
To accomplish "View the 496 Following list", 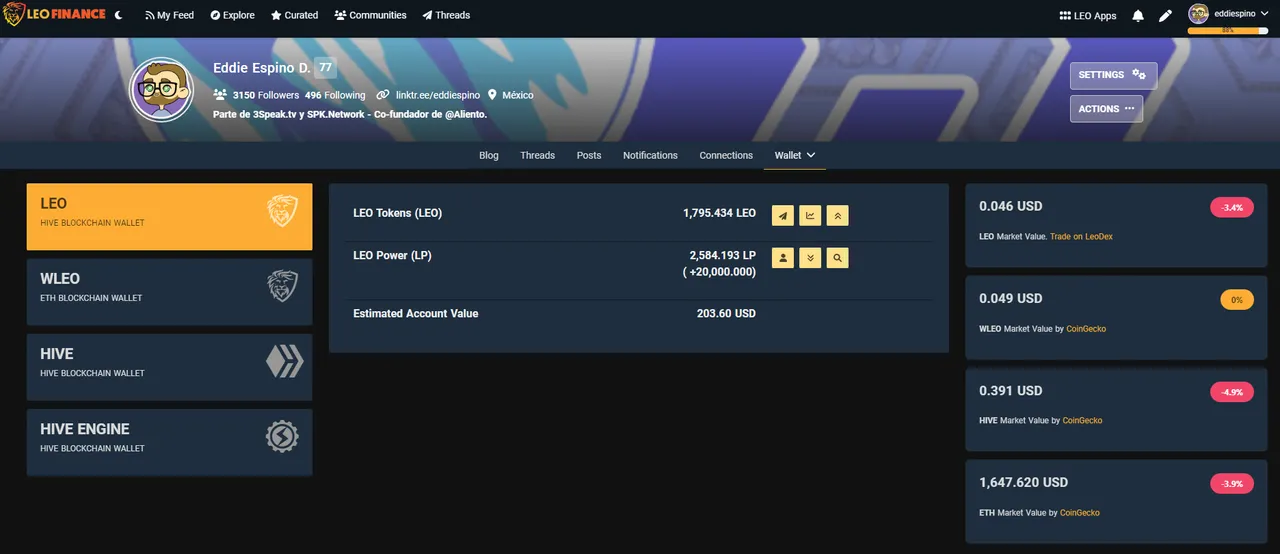I will point(335,95).
